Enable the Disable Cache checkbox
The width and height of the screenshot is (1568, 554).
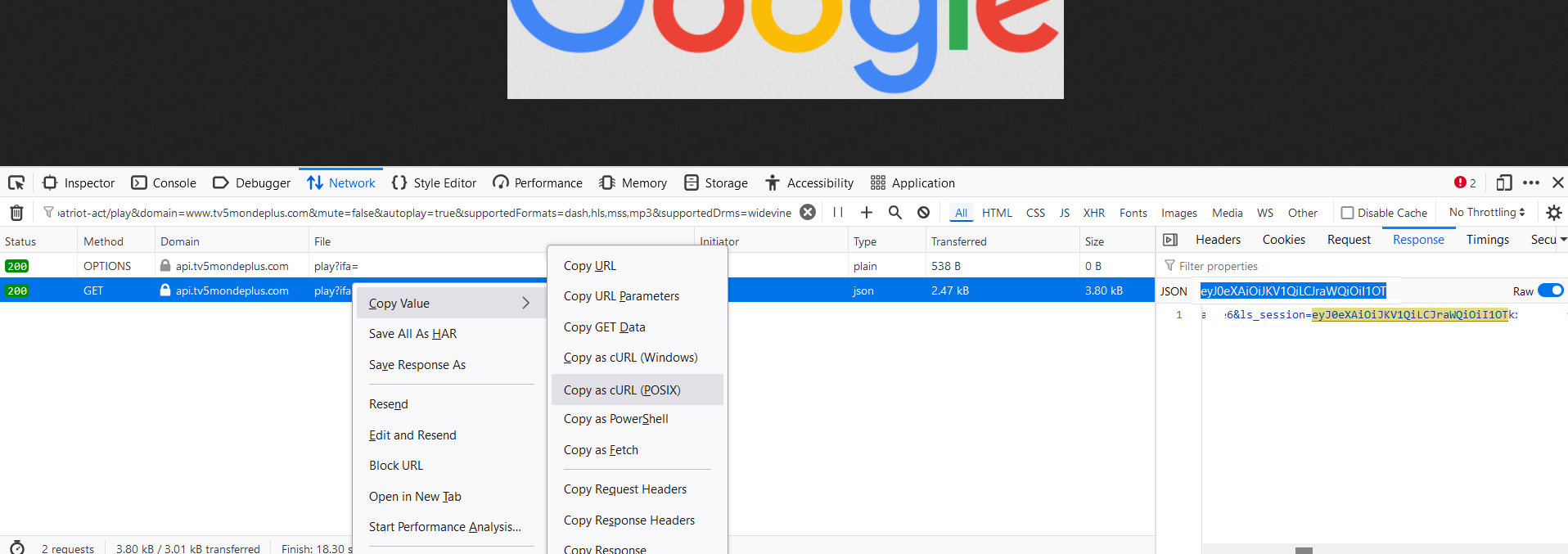click(1347, 213)
